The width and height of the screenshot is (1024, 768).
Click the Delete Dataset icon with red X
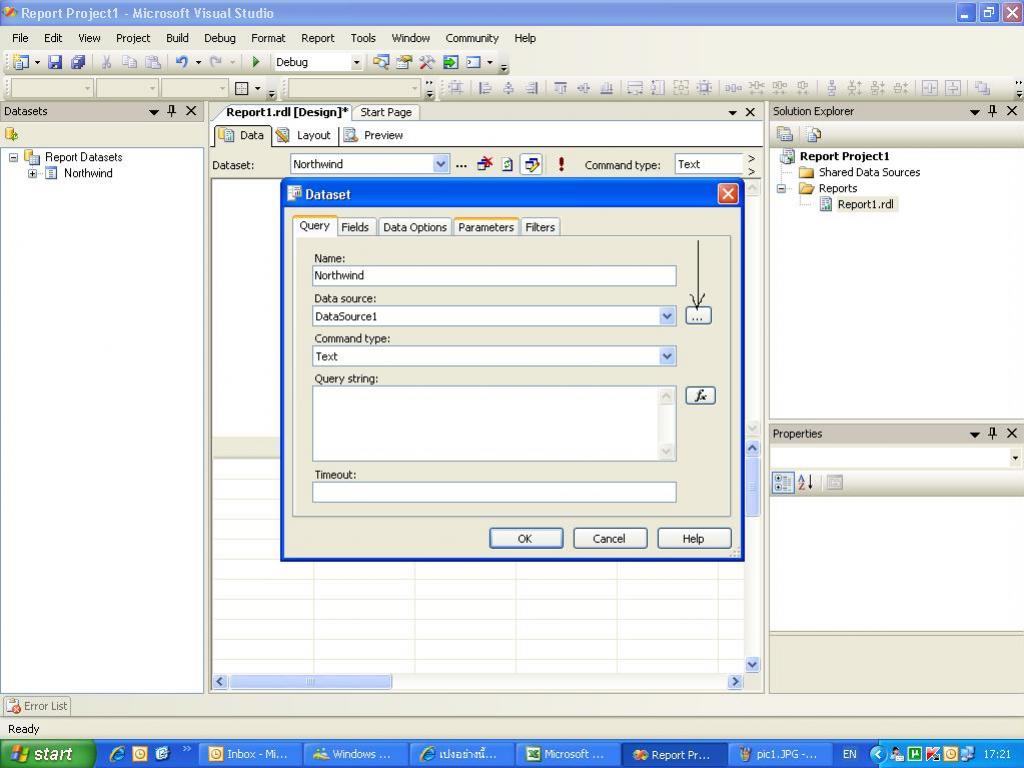(485, 165)
